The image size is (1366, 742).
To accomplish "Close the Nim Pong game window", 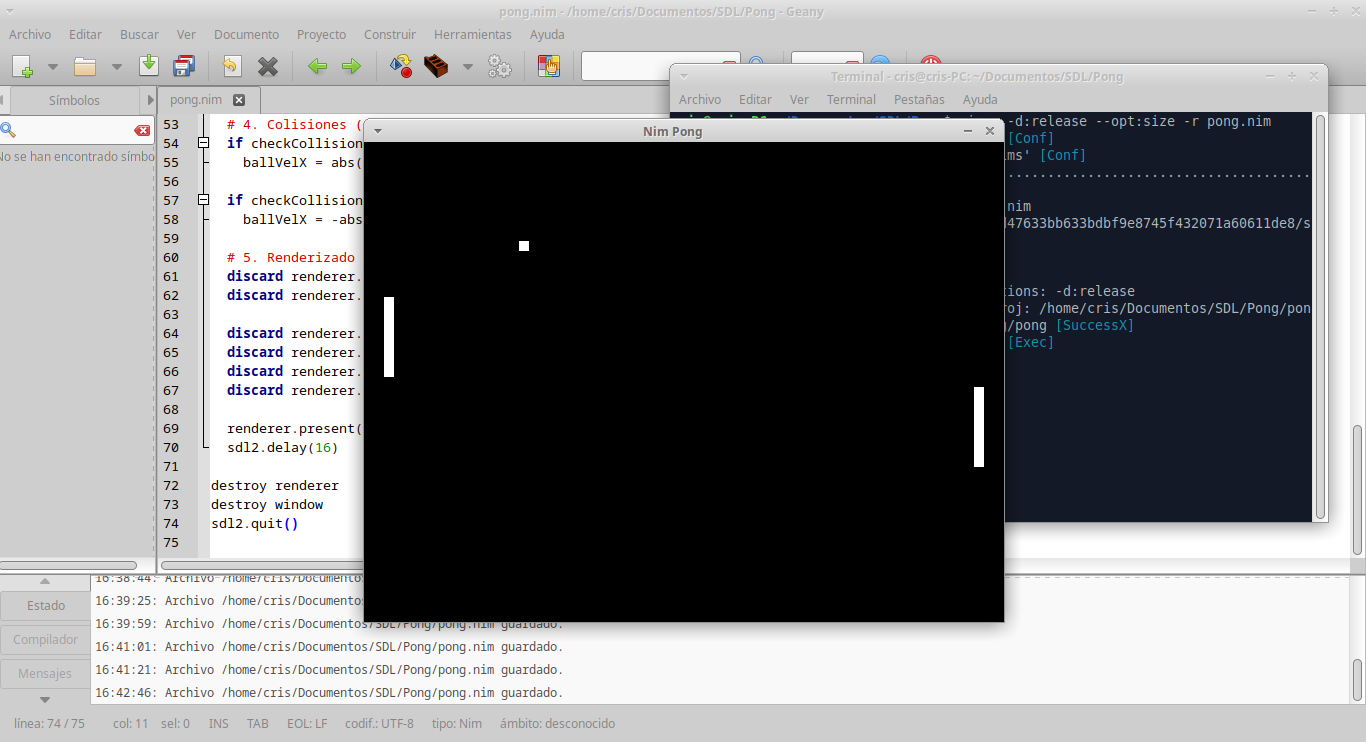I will click(x=990, y=131).
